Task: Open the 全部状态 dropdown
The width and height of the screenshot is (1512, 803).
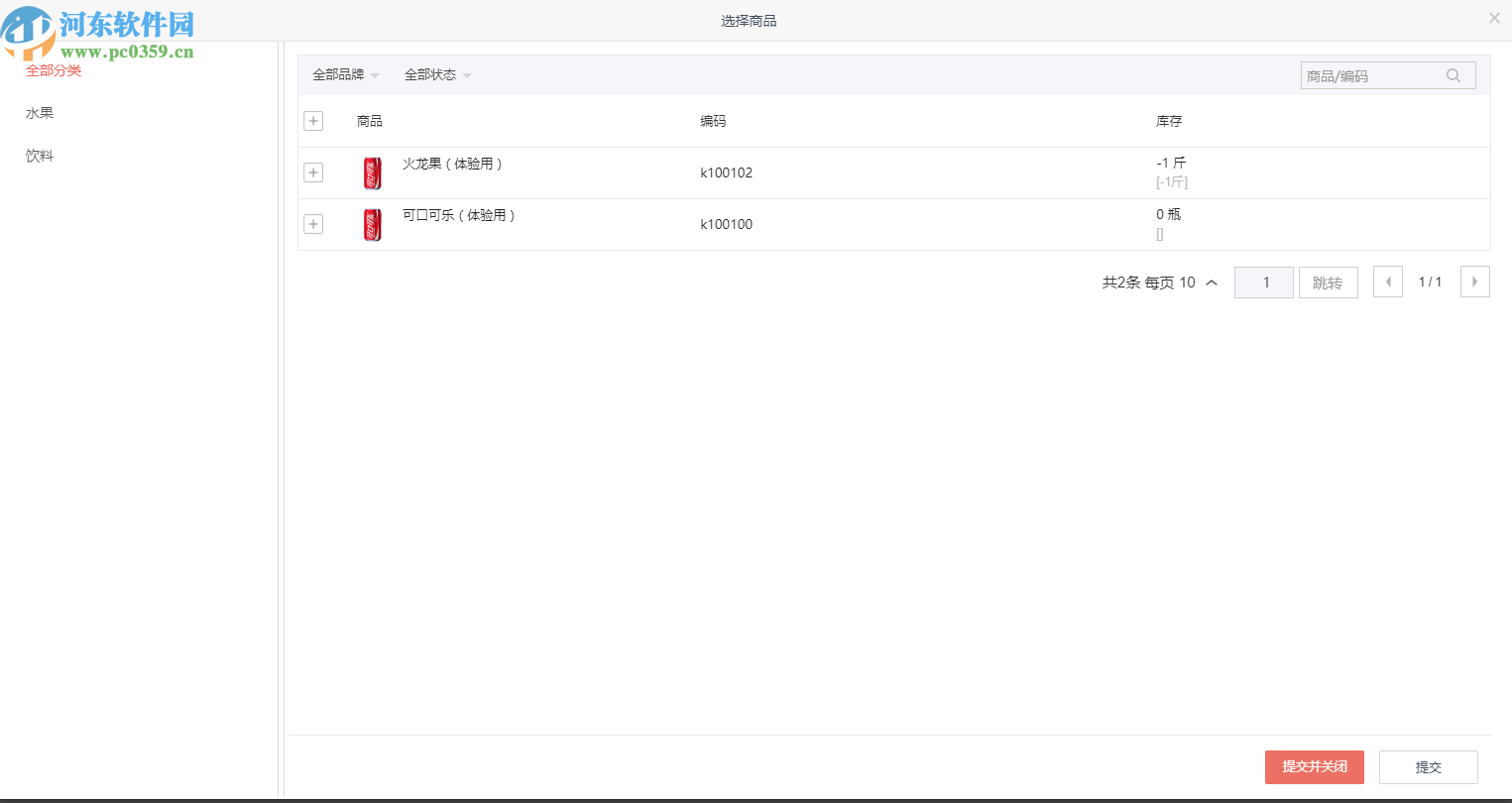Action: [x=438, y=75]
